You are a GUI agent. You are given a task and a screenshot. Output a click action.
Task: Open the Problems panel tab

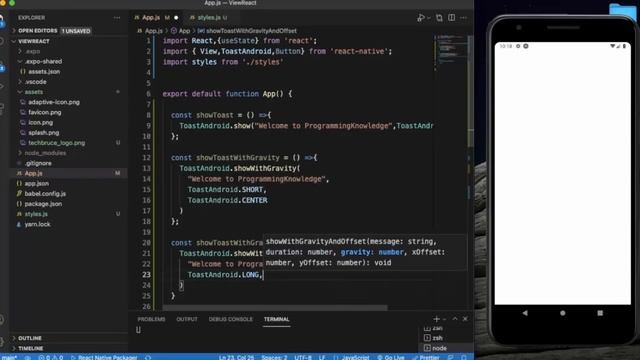pos(151,319)
